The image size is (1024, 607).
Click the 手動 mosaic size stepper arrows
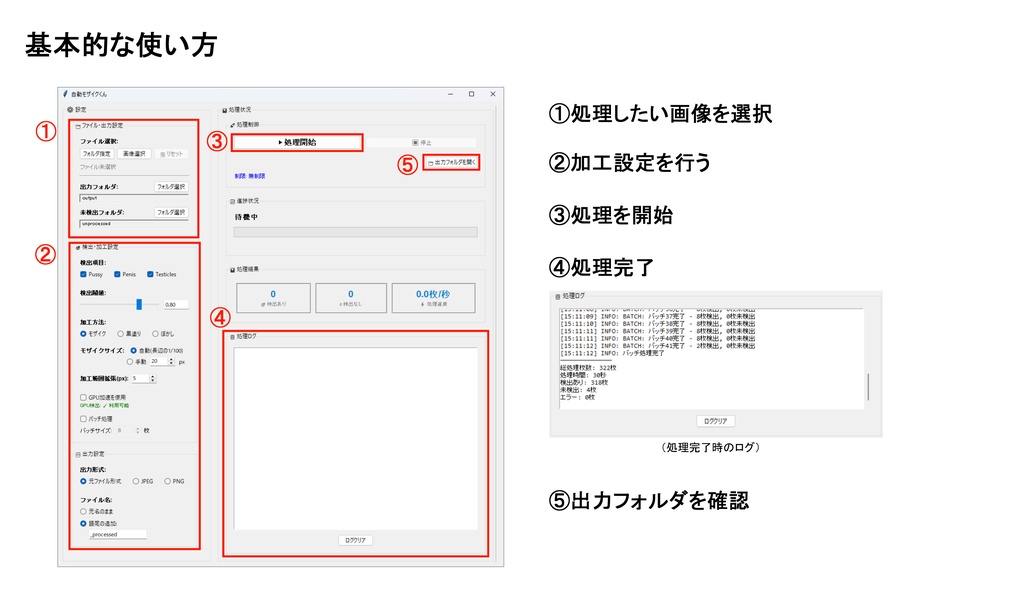coord(171,359)
